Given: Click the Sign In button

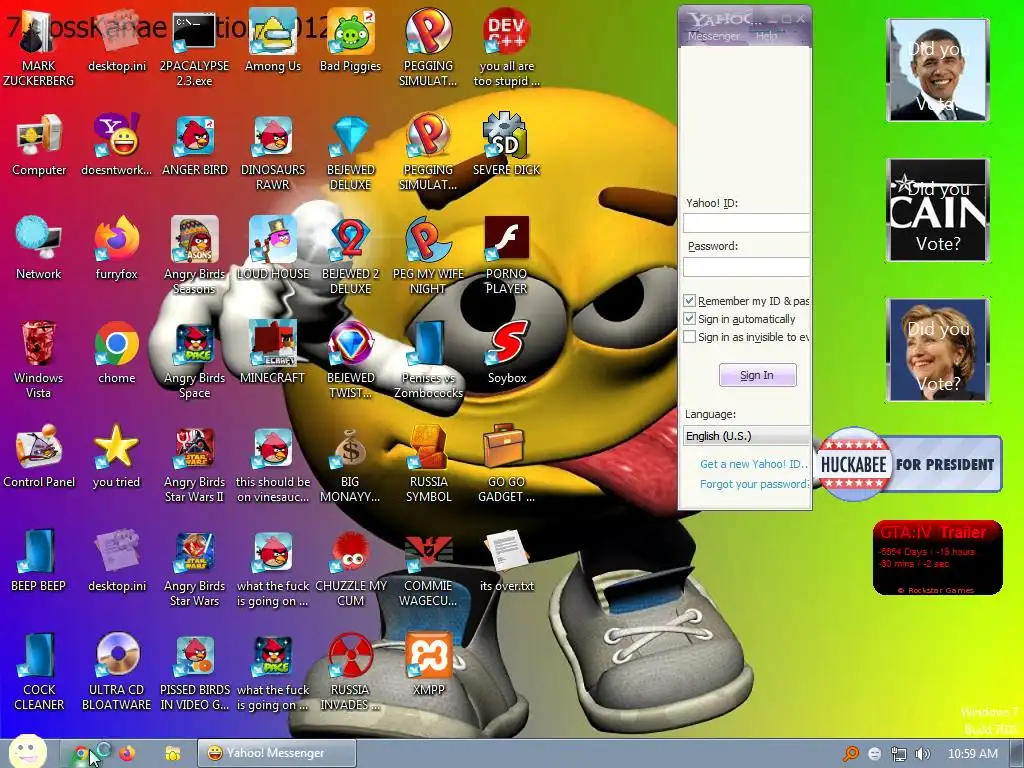Looking at the screenshot, I should coord(758,375).
